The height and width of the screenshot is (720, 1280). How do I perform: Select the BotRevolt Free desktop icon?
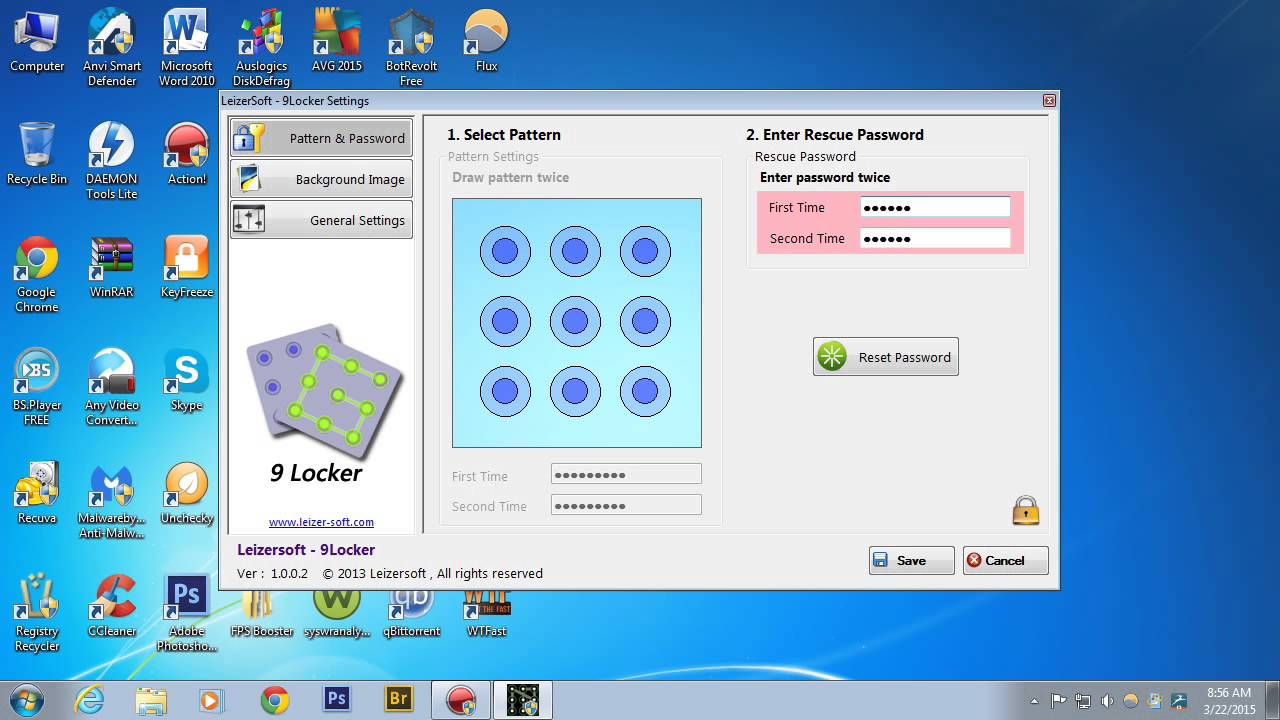[x=411, y=47]
